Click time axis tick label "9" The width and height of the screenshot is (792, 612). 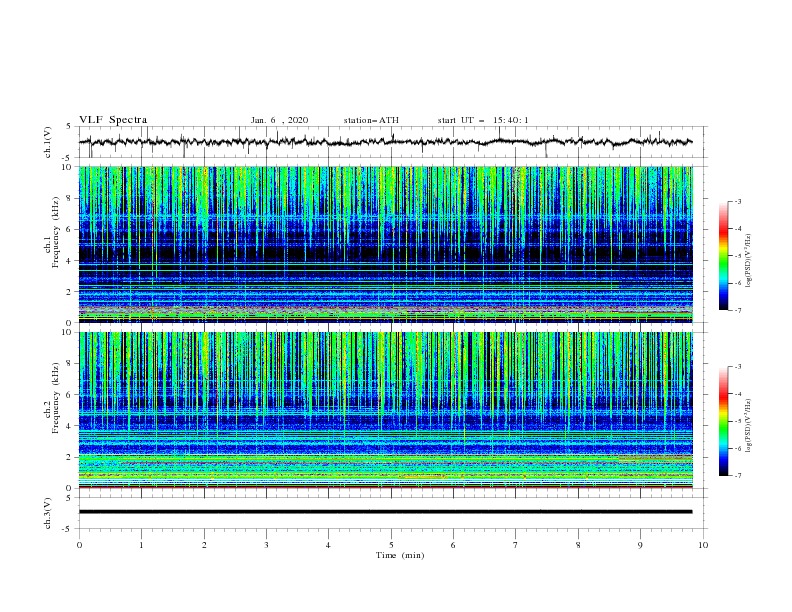(640, 545)
